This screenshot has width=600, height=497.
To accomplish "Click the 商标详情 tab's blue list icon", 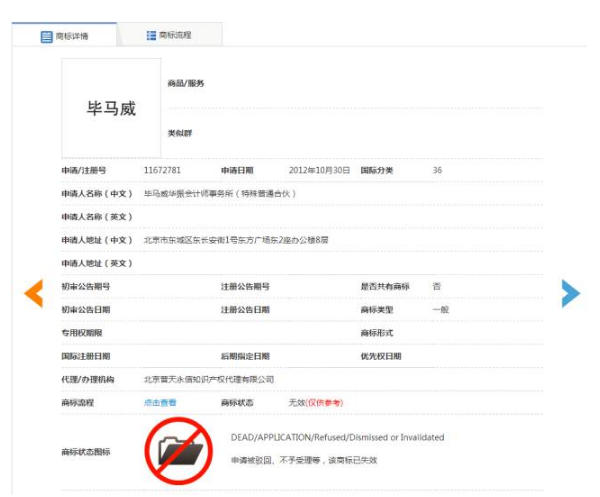I will 47,37.
